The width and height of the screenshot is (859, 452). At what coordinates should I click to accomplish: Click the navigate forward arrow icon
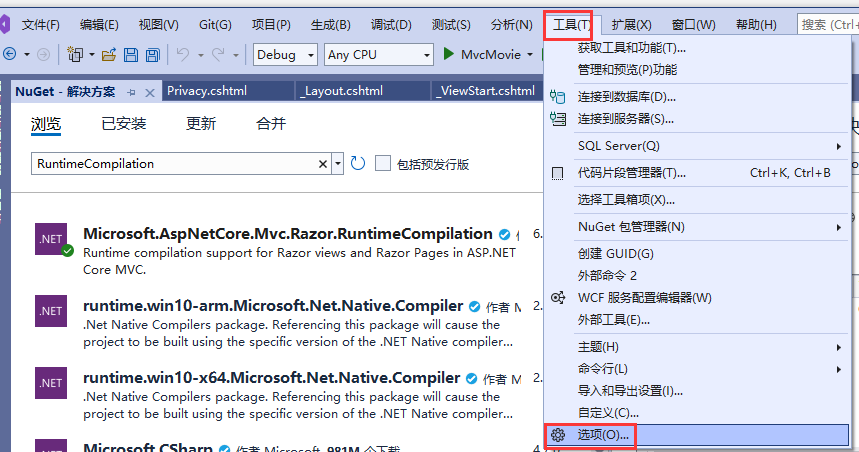43,54
